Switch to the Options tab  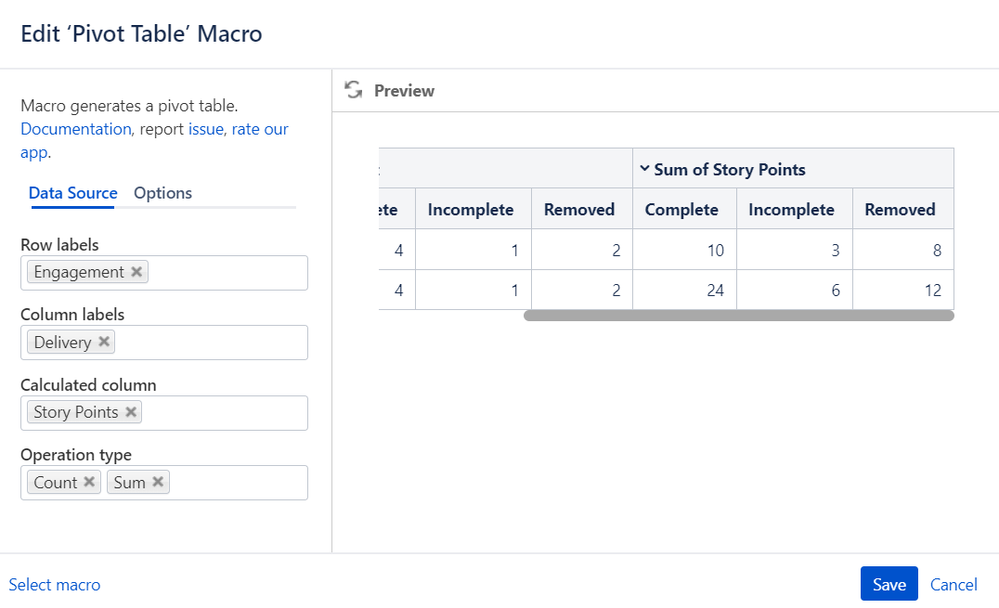pyautogui.click(x=163, y=193)
